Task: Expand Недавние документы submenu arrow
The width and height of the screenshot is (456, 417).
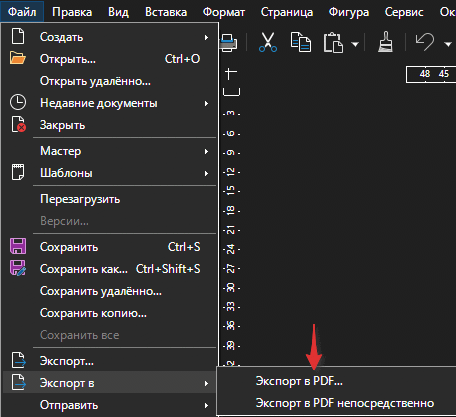Action: pyautogui.click(x=206, y=103)
